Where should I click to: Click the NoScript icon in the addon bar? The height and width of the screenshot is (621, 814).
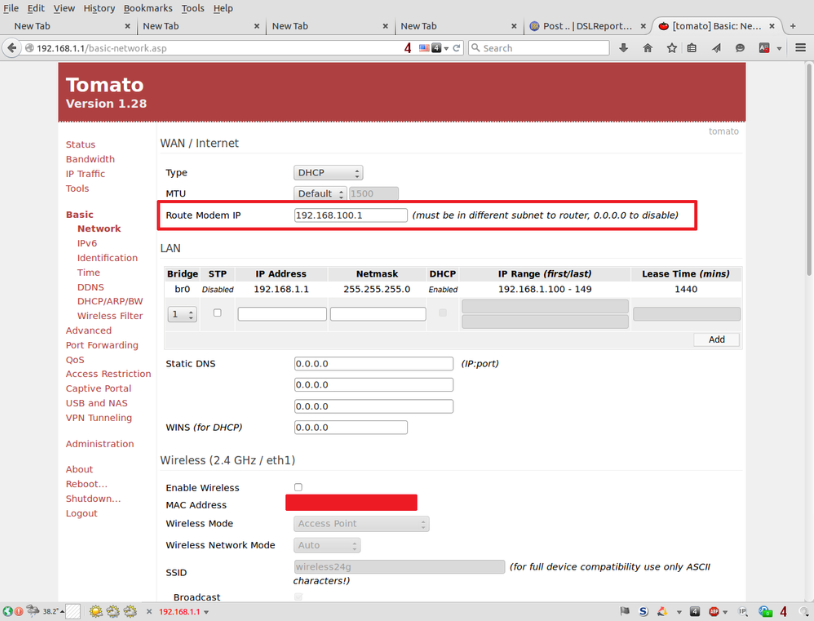point(643,611)
